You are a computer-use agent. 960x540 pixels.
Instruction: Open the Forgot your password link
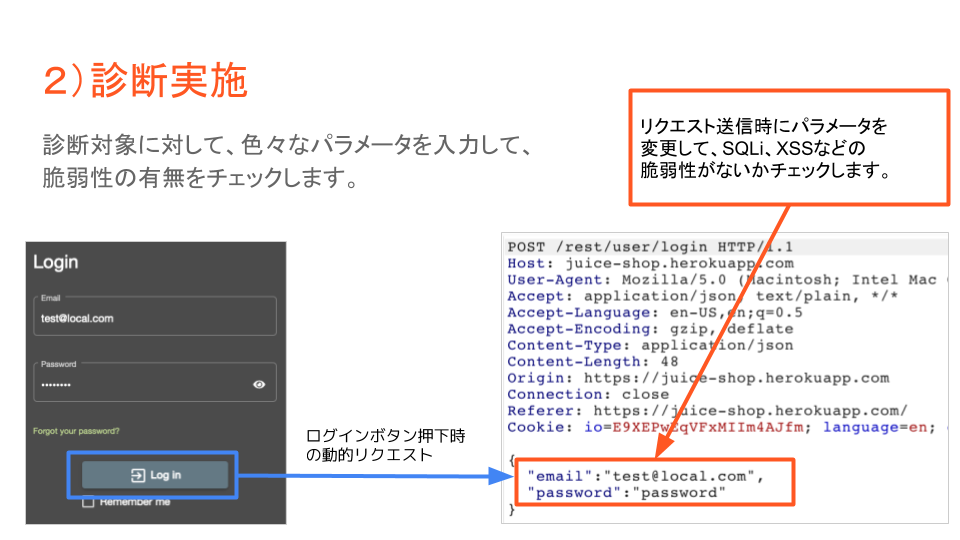click(77, 431)
